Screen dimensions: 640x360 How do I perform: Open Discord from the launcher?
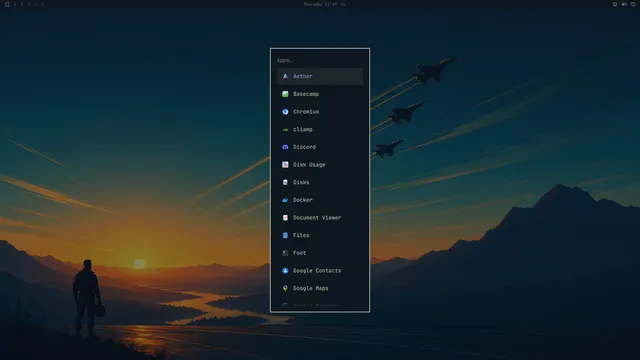tap(320, 147)
